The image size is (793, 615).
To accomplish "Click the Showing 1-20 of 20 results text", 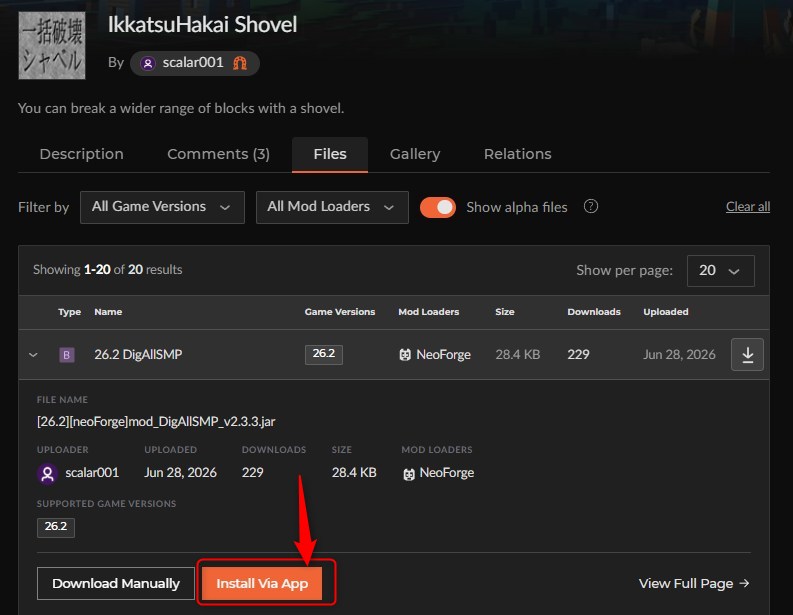I will pyautogui.click(x=108, y=270).
